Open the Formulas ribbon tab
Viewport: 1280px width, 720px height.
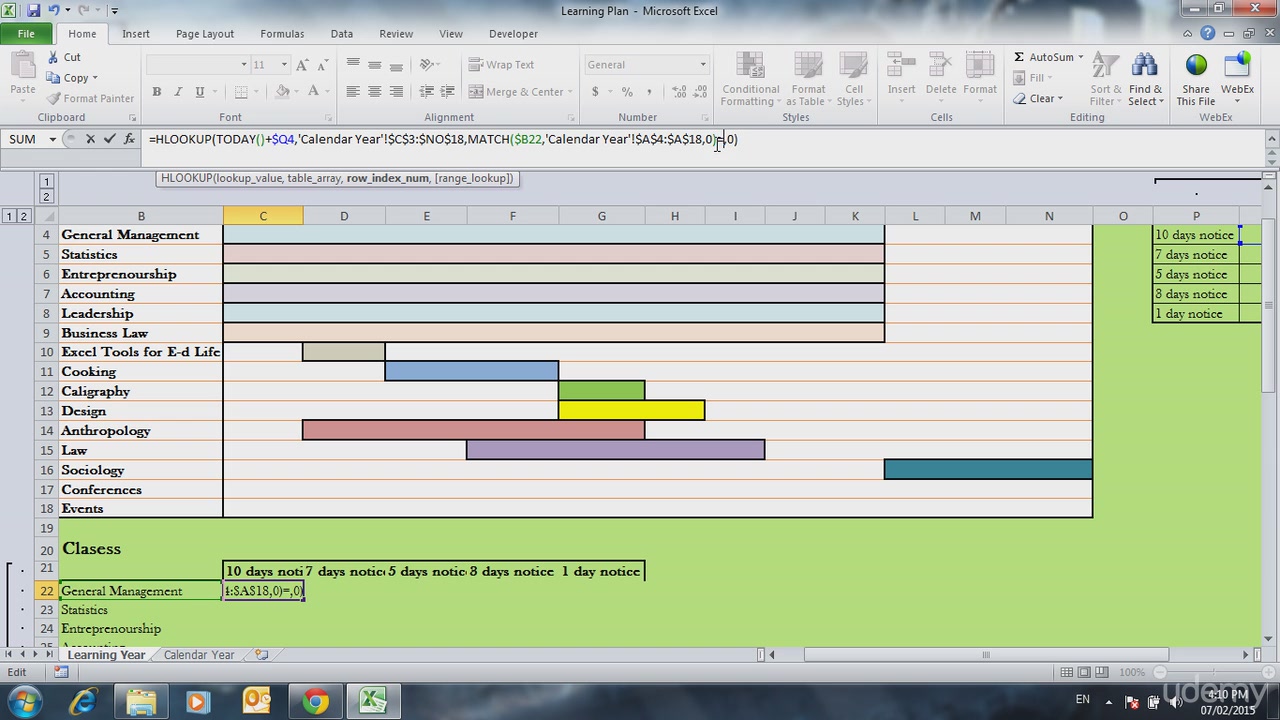282,33
